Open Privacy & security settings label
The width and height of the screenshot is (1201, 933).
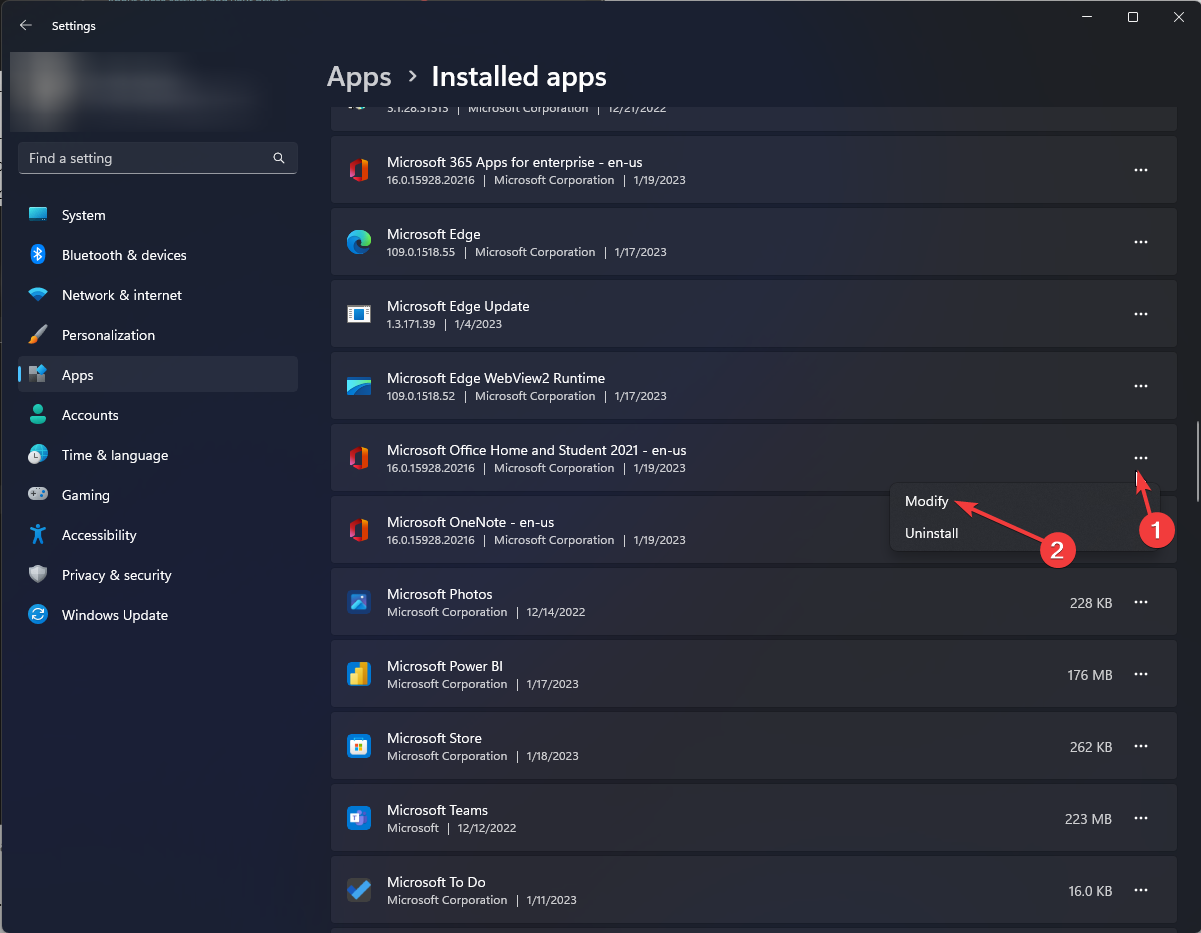(x=117, y=575)
